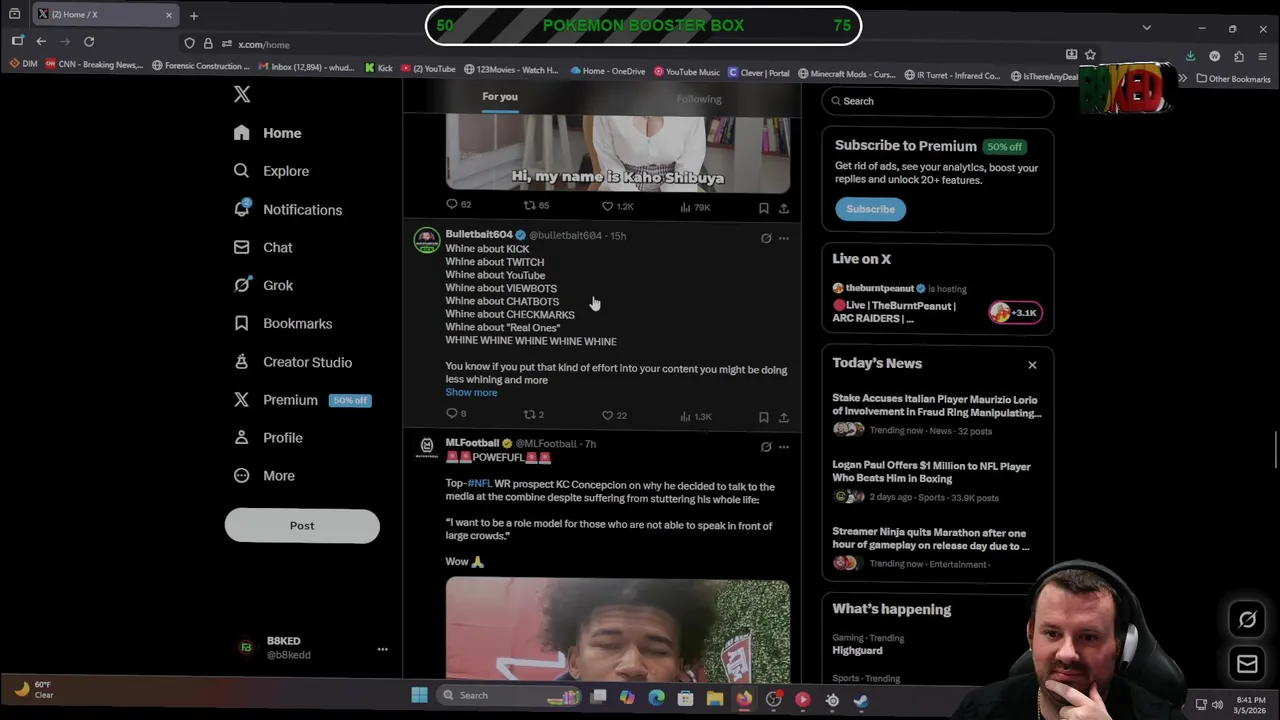Image resolution: width=1280 pixels, height=720 pixels.
Task: Repost Bulletbait604 post
Action: (534, 415)
